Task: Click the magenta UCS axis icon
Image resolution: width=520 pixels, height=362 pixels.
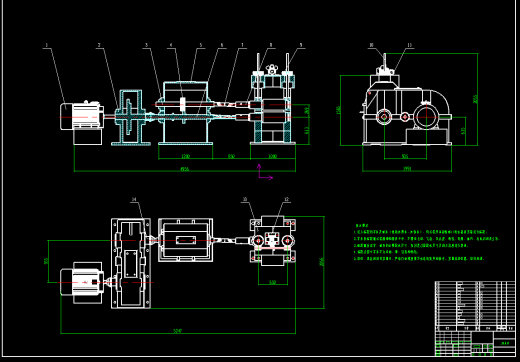Action: (266, 172)
